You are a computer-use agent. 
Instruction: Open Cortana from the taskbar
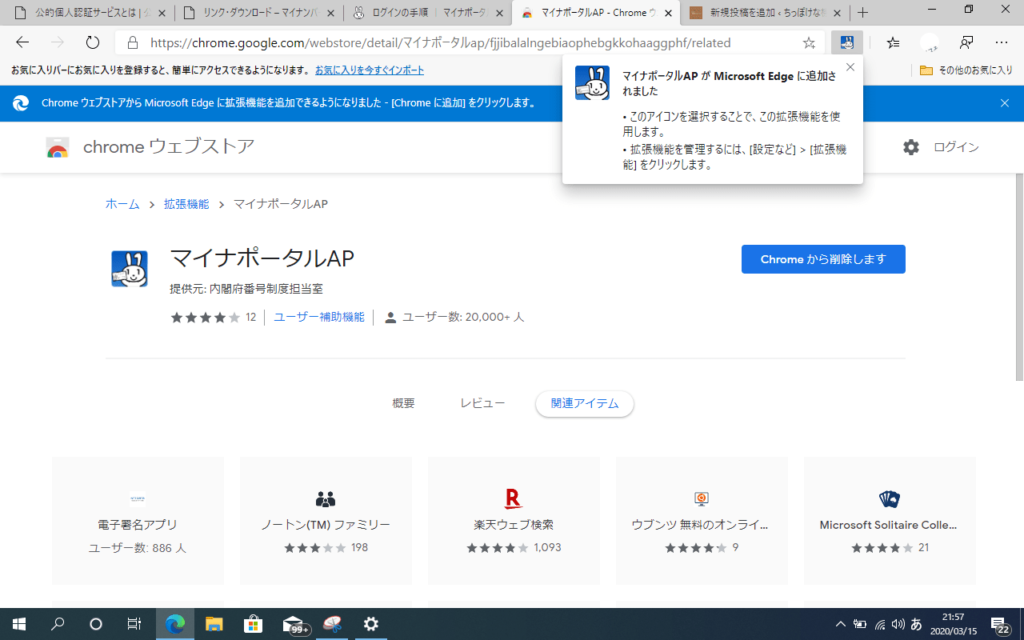coord(95,624)
